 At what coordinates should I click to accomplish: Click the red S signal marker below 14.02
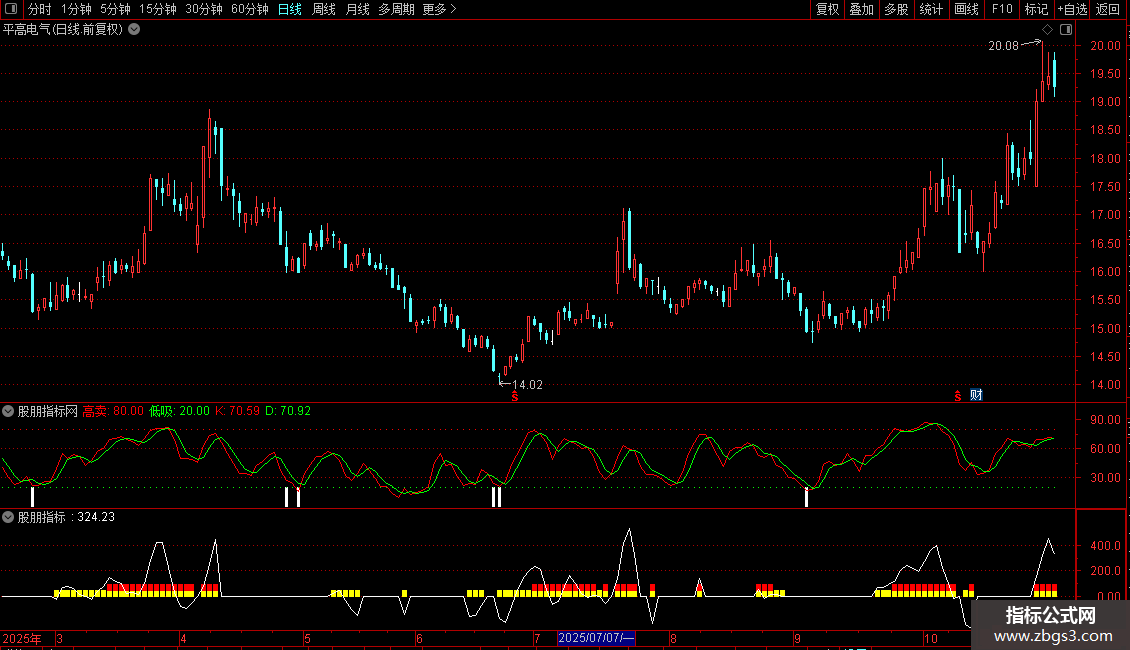tap(515, 396)
